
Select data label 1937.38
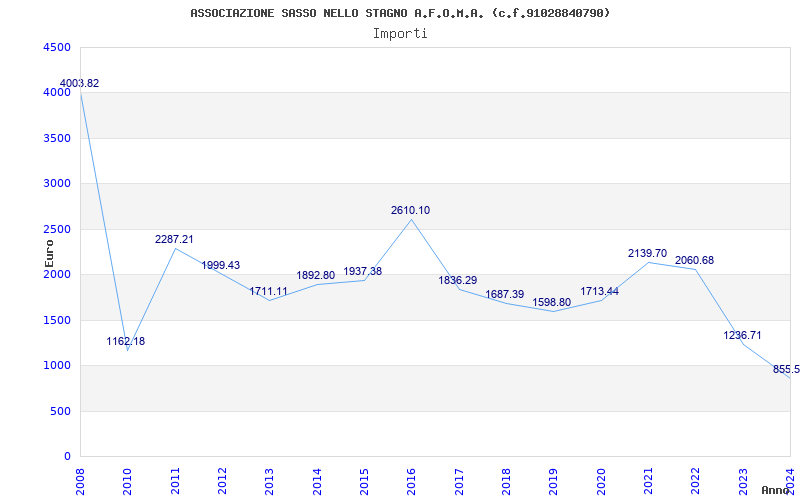click(x=363, y=271)
